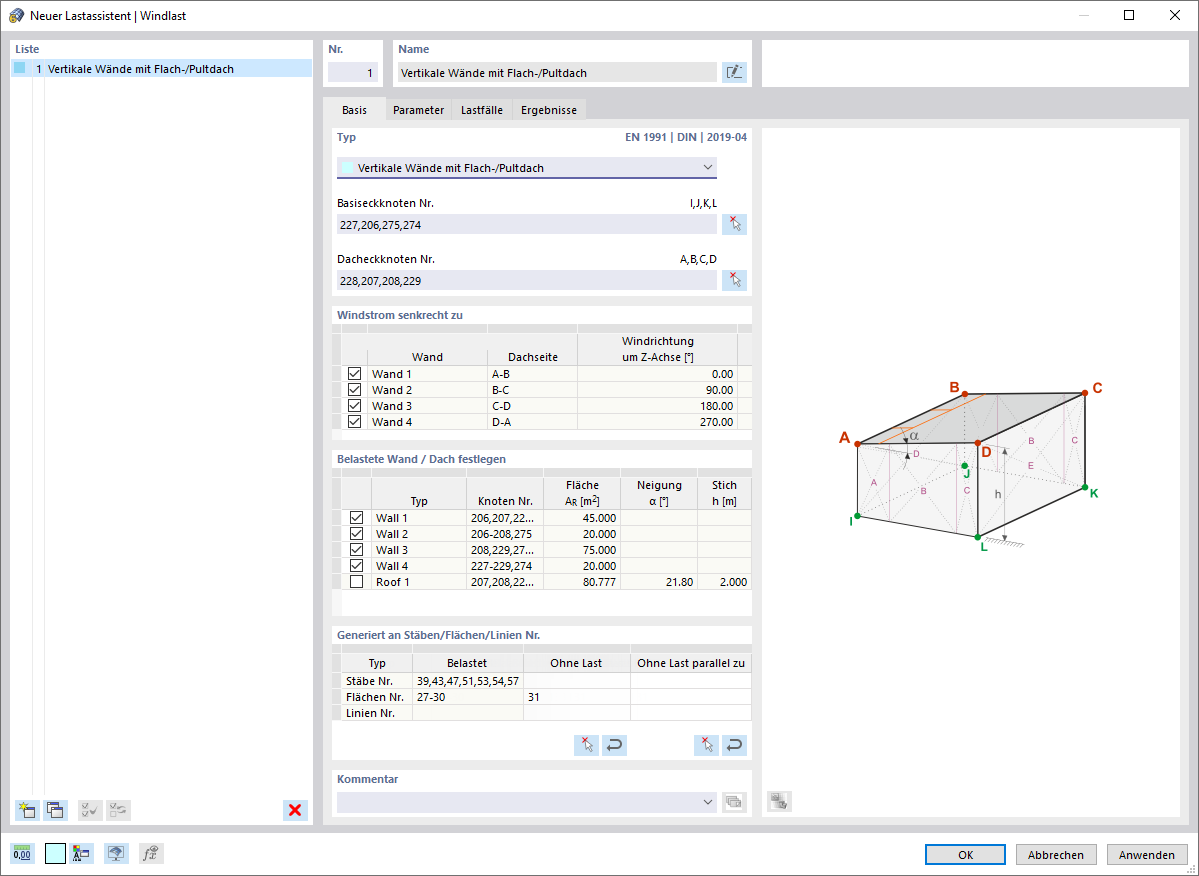This screenshot has width=1199, height=876.
Task: Click the Abbrechen button
Action: pyautogui.click(x=1056, y=855)
